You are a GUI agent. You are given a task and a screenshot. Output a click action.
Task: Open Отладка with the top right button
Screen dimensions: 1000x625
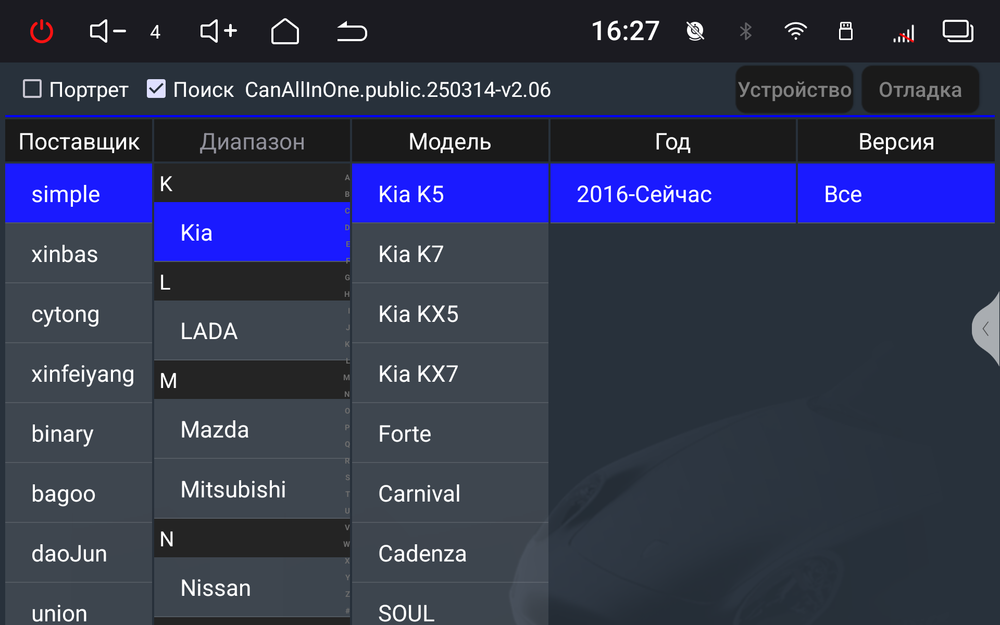pos(919,89)
